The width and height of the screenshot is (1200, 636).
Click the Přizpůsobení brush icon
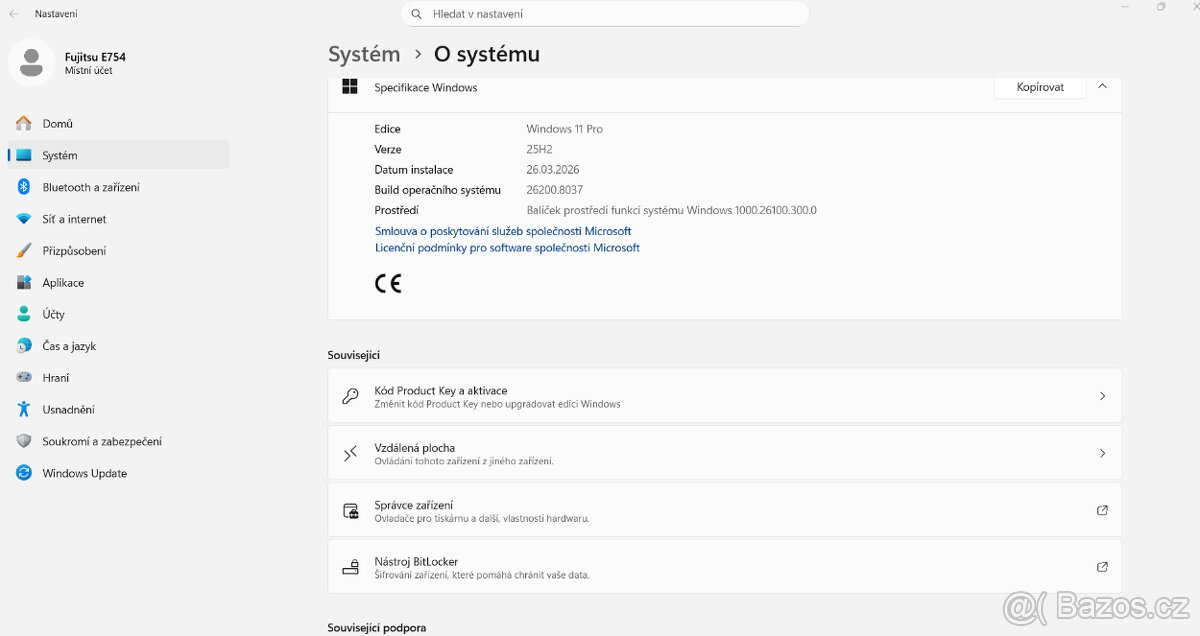pos(24,251)
